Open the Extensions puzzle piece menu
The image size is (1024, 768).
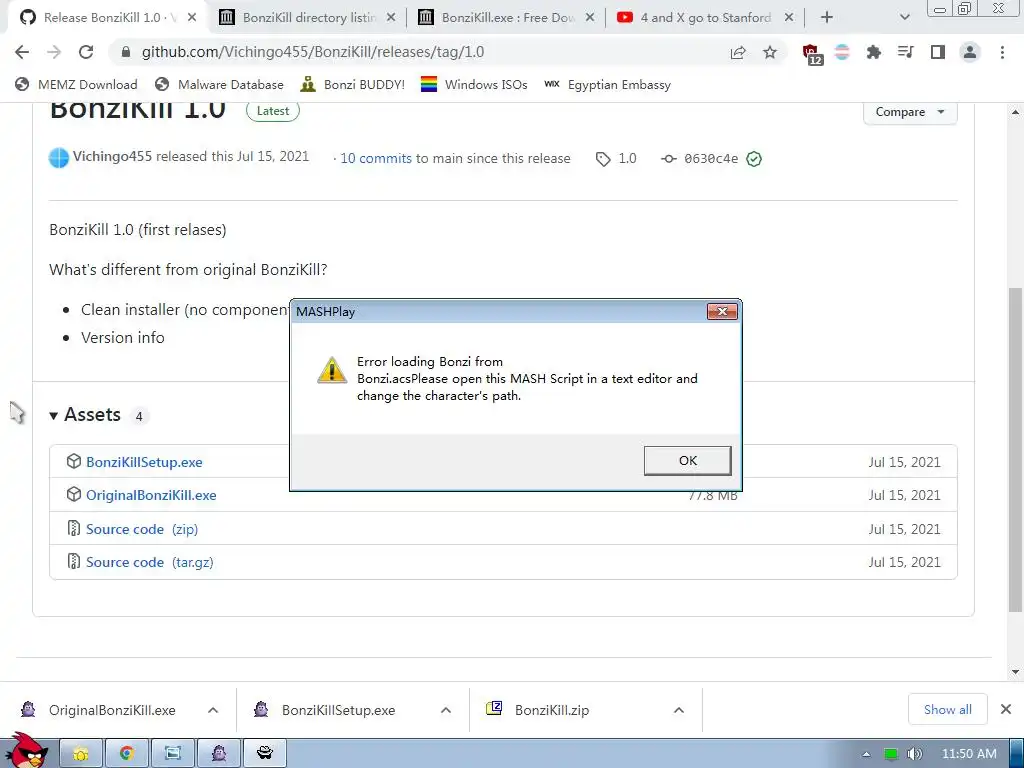(873, 52)
